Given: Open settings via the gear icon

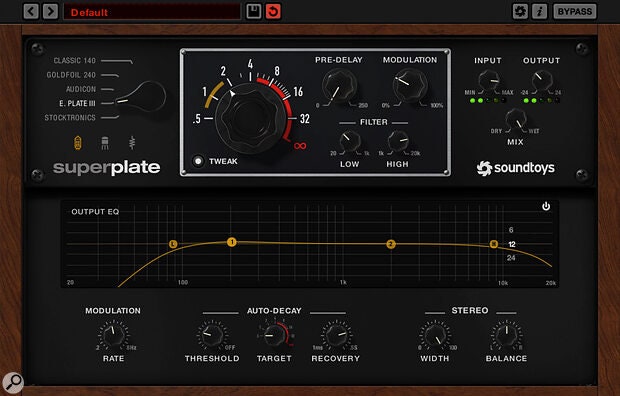Looking at the screenshot, I should click(520, 11).
